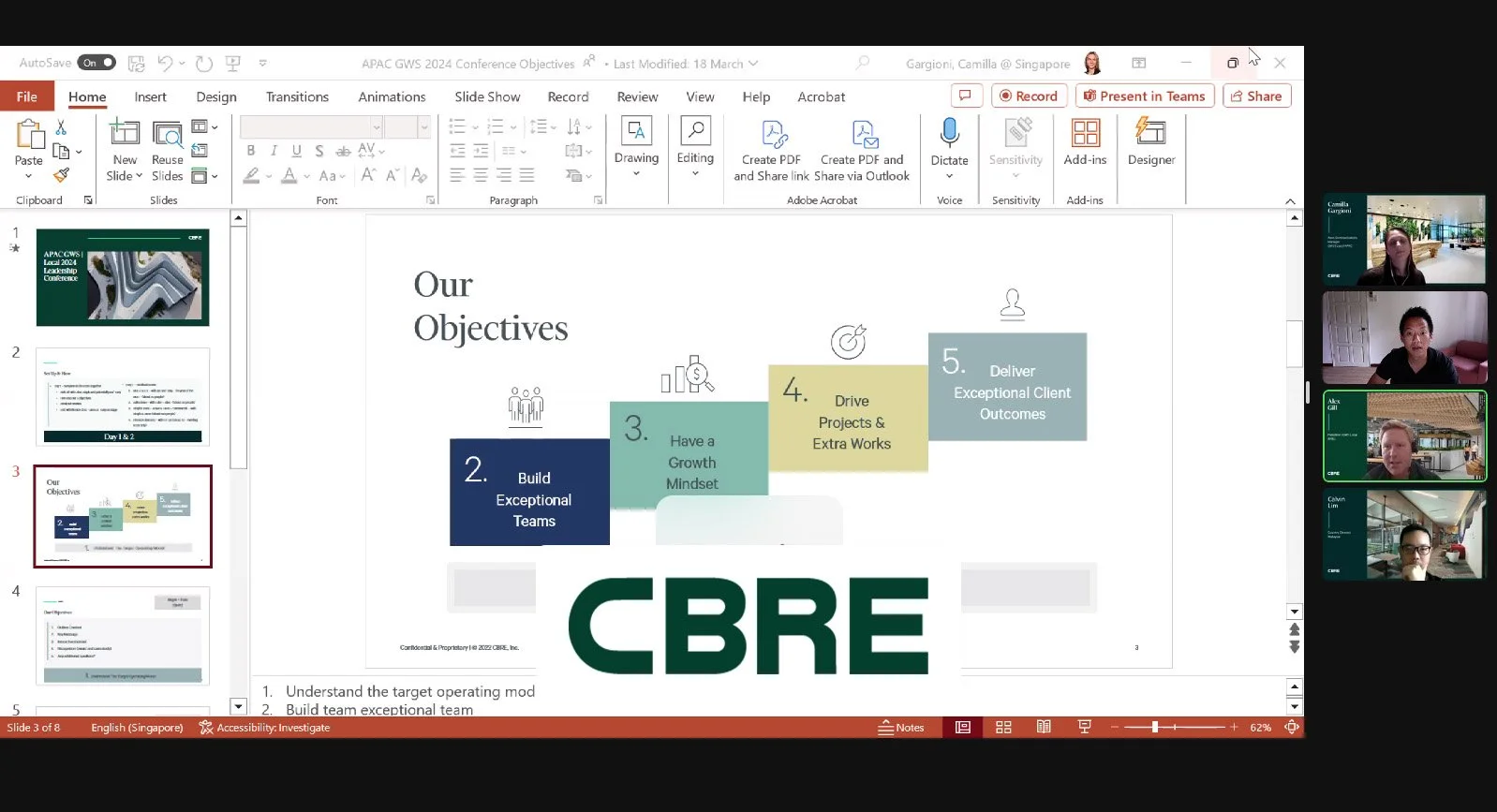Click the search magnifier icon in title bar
The width and height of the screenshot is (1497, 812).
click(x=863, y=63)
